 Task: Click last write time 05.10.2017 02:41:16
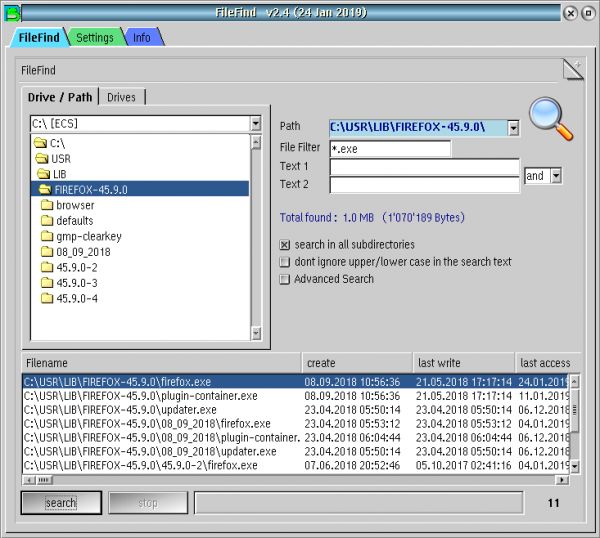tap(464, 465)
